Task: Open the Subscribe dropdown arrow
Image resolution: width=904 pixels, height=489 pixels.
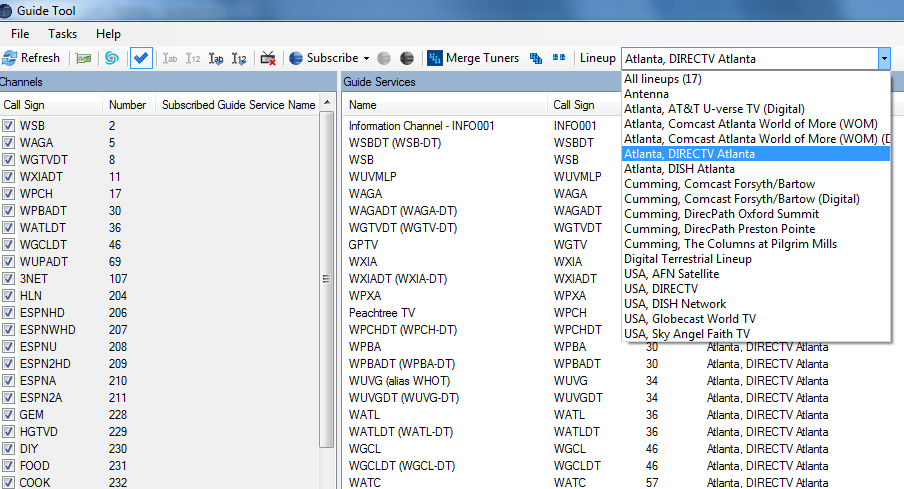Action: tap(366, 58)
